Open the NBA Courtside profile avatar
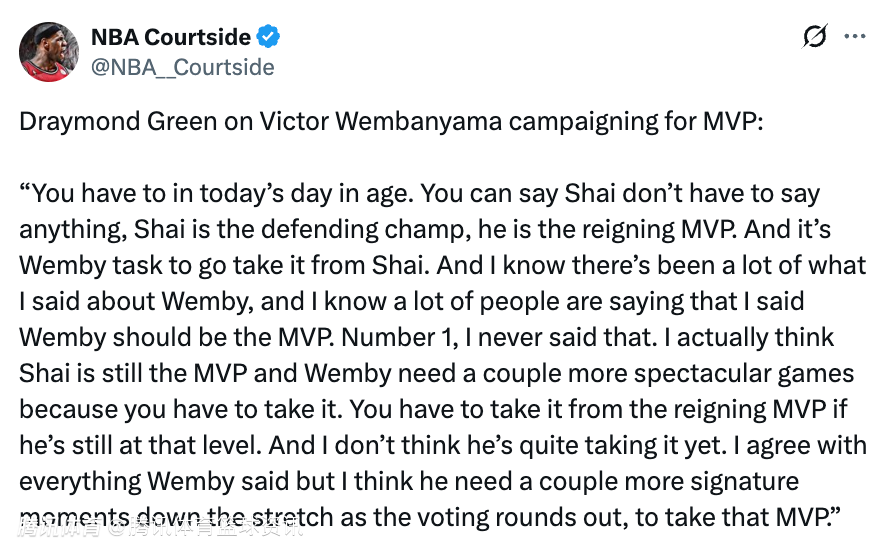878x552 pixels. (49, 52)
